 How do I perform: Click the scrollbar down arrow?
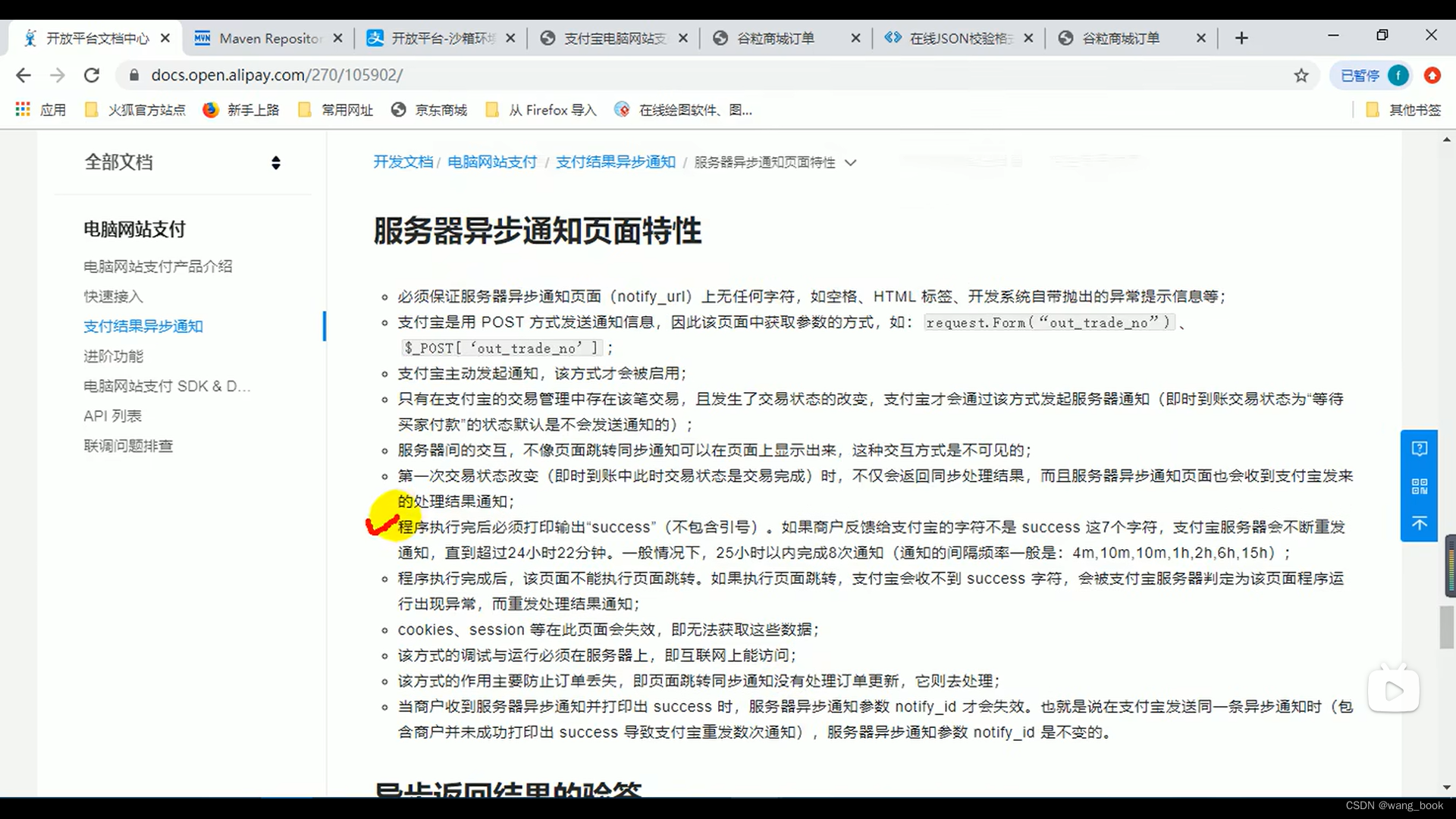[x=1447, y=788]
